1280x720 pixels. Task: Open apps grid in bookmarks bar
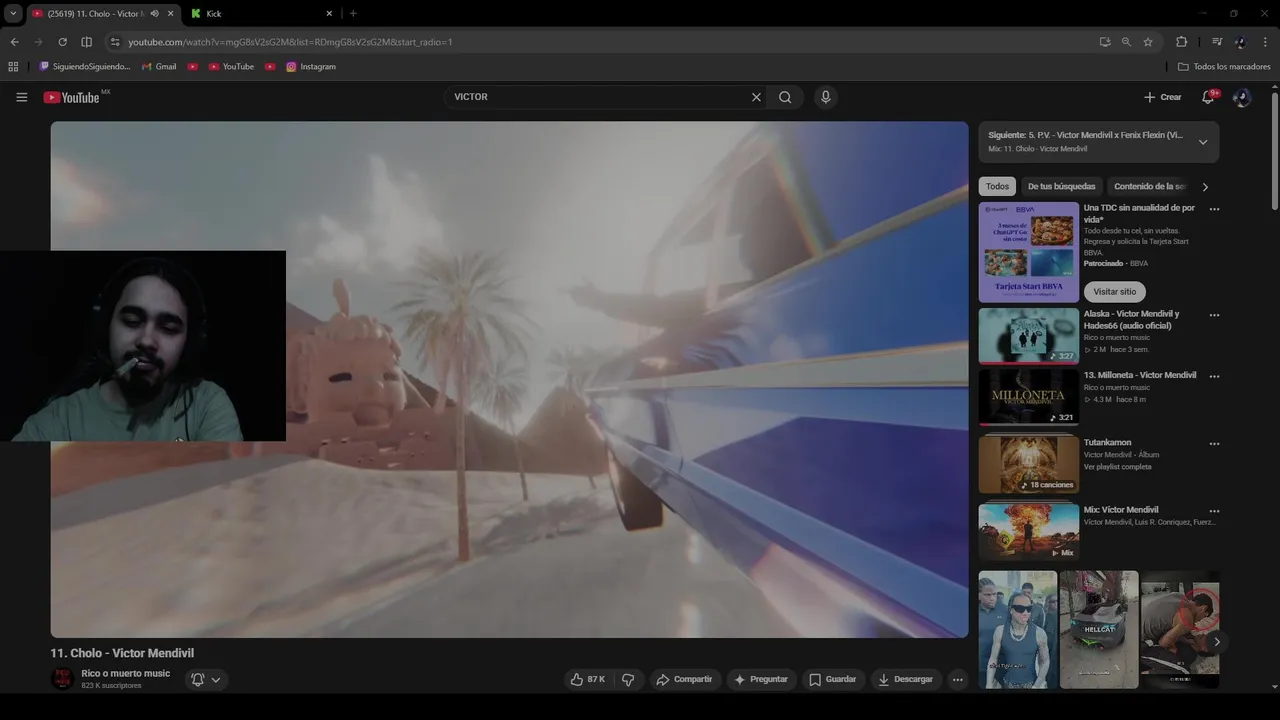pos(13,67)
